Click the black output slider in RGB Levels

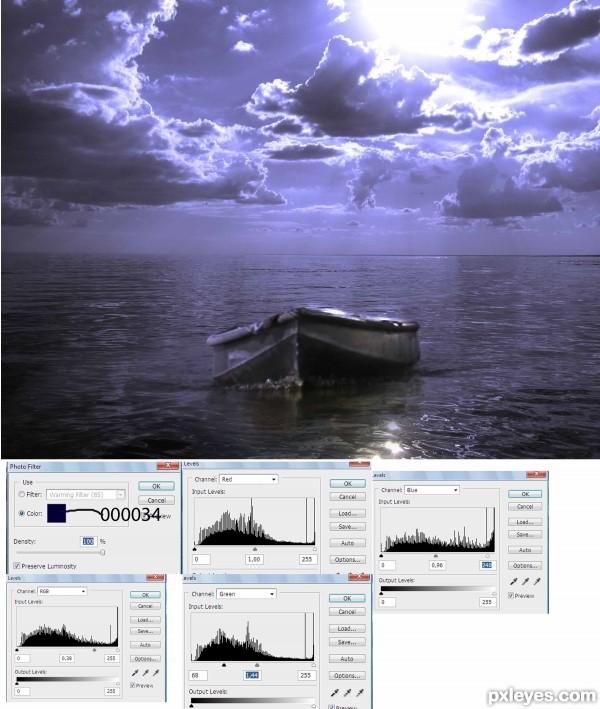click(17, 683)
